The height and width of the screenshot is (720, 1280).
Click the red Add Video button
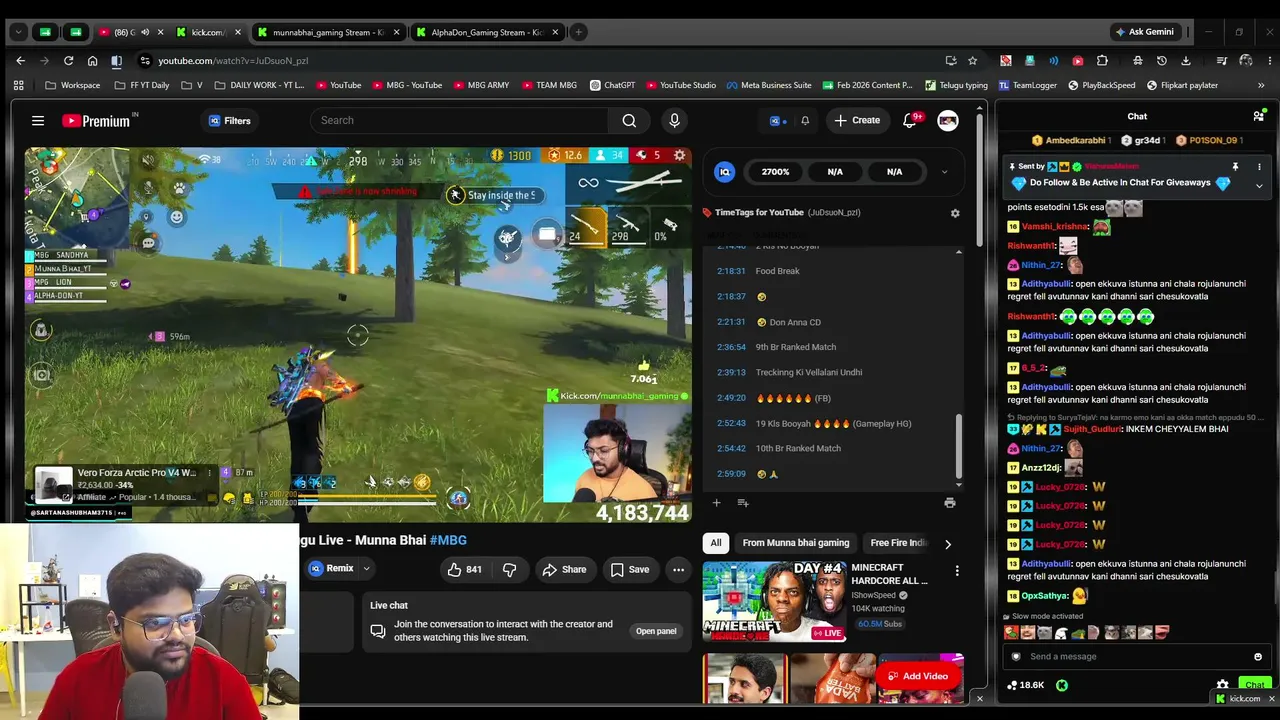918,677
